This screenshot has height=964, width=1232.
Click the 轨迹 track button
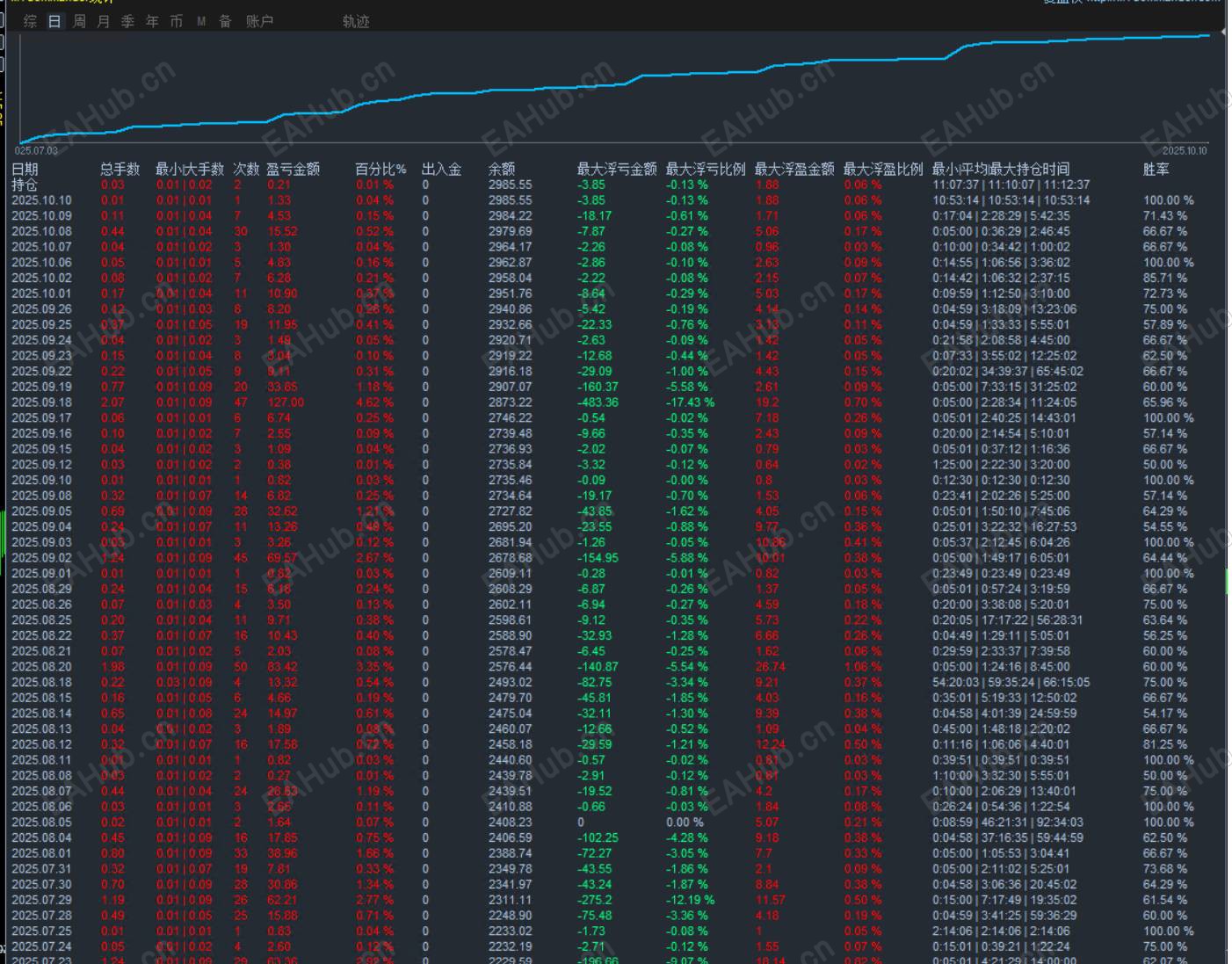pyautogui.click(x=356, y=21)
